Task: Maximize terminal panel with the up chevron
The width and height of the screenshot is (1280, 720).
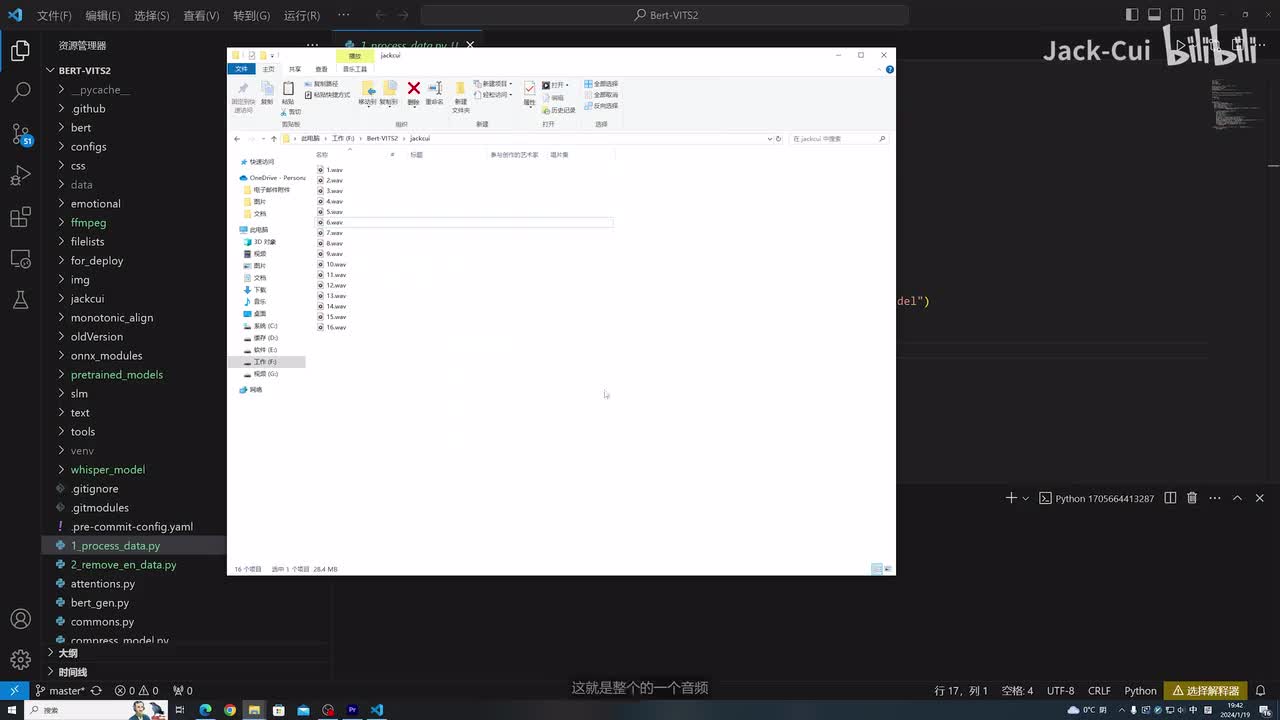Action: coord(1237,498)
